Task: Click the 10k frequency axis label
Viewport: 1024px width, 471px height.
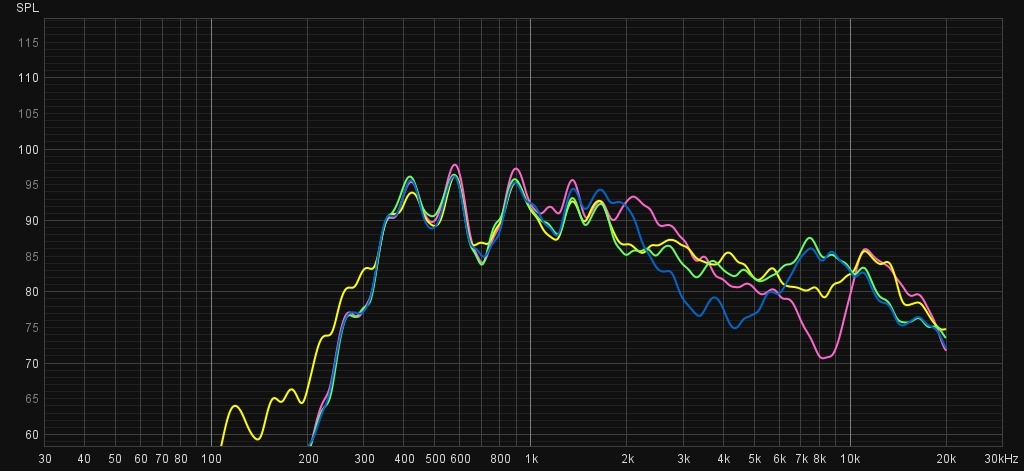Action: click(850, 459)
